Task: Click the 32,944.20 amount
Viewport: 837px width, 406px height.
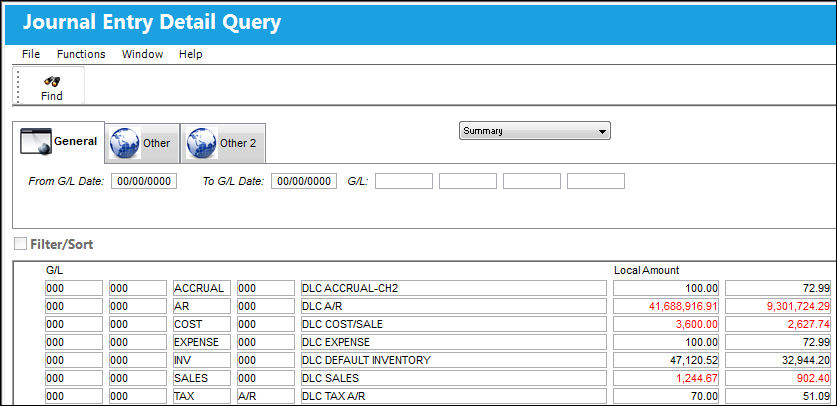Action: (778, 360)
